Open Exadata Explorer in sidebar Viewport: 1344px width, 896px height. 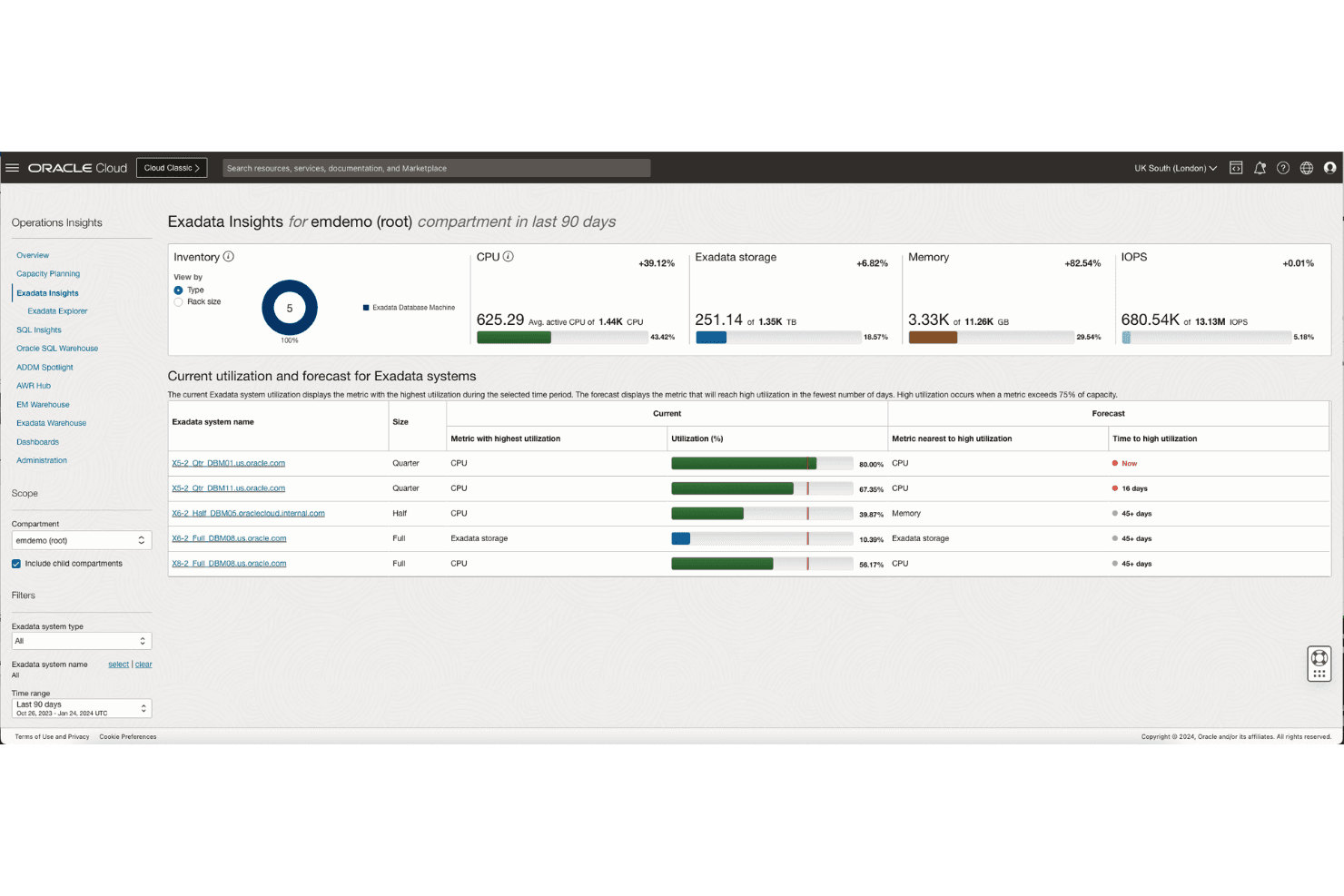[57, 311]
